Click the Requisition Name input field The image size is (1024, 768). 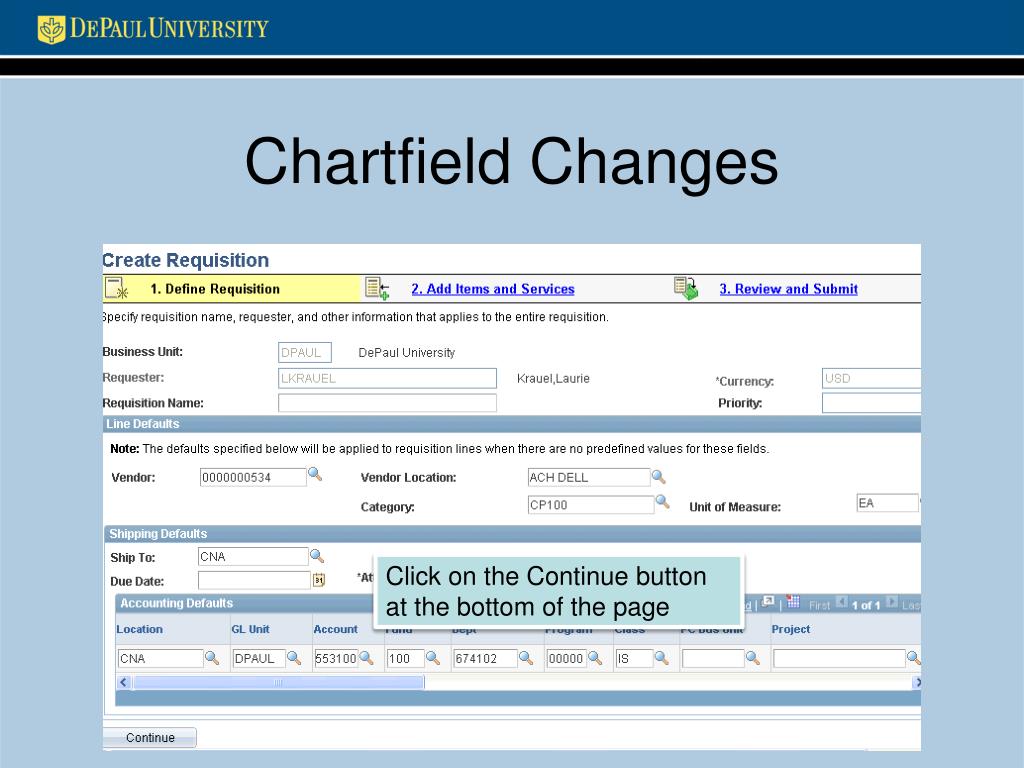387,403
